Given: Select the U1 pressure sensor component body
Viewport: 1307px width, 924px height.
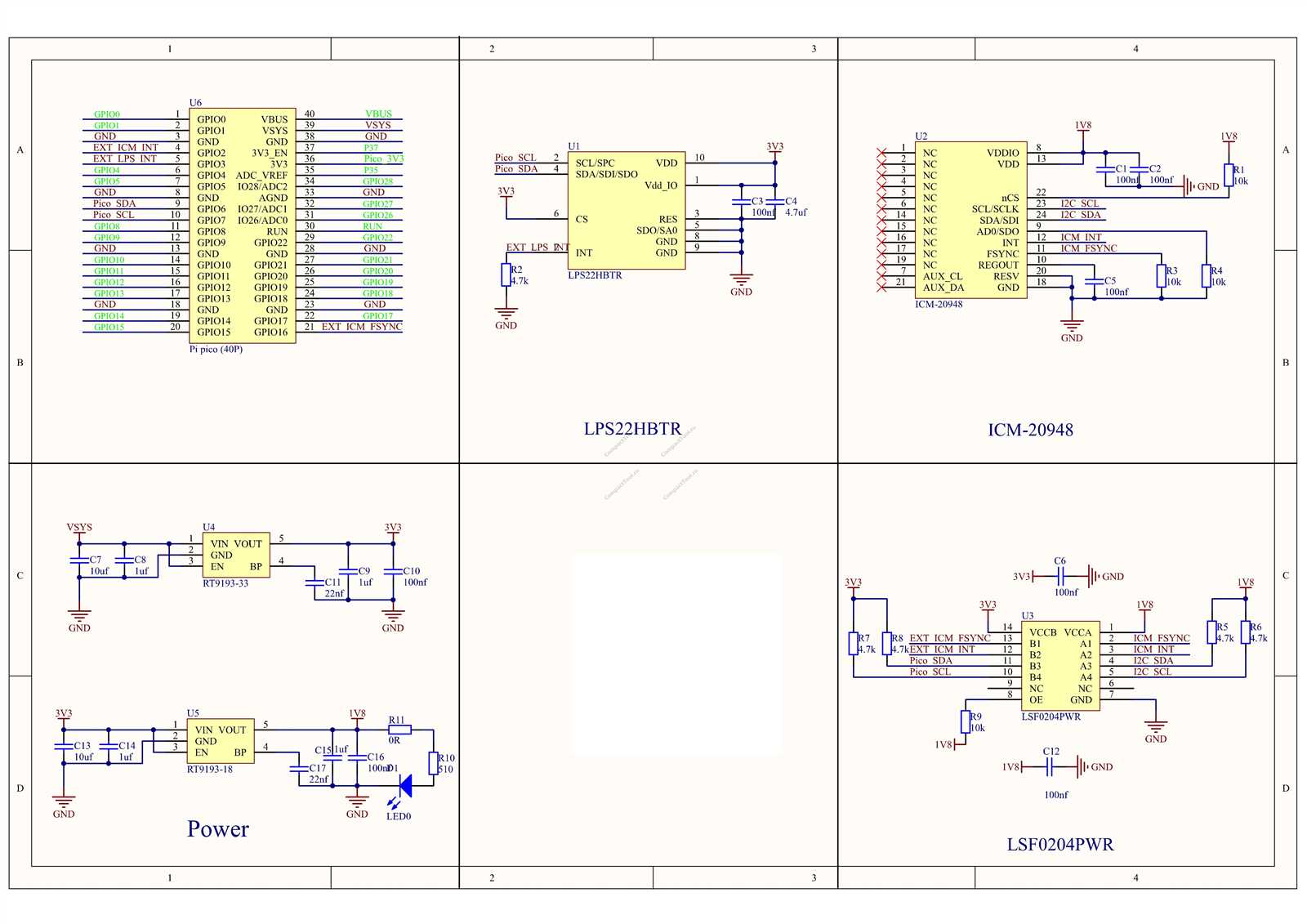Looking at the screenshot, I should pos(627,210).
